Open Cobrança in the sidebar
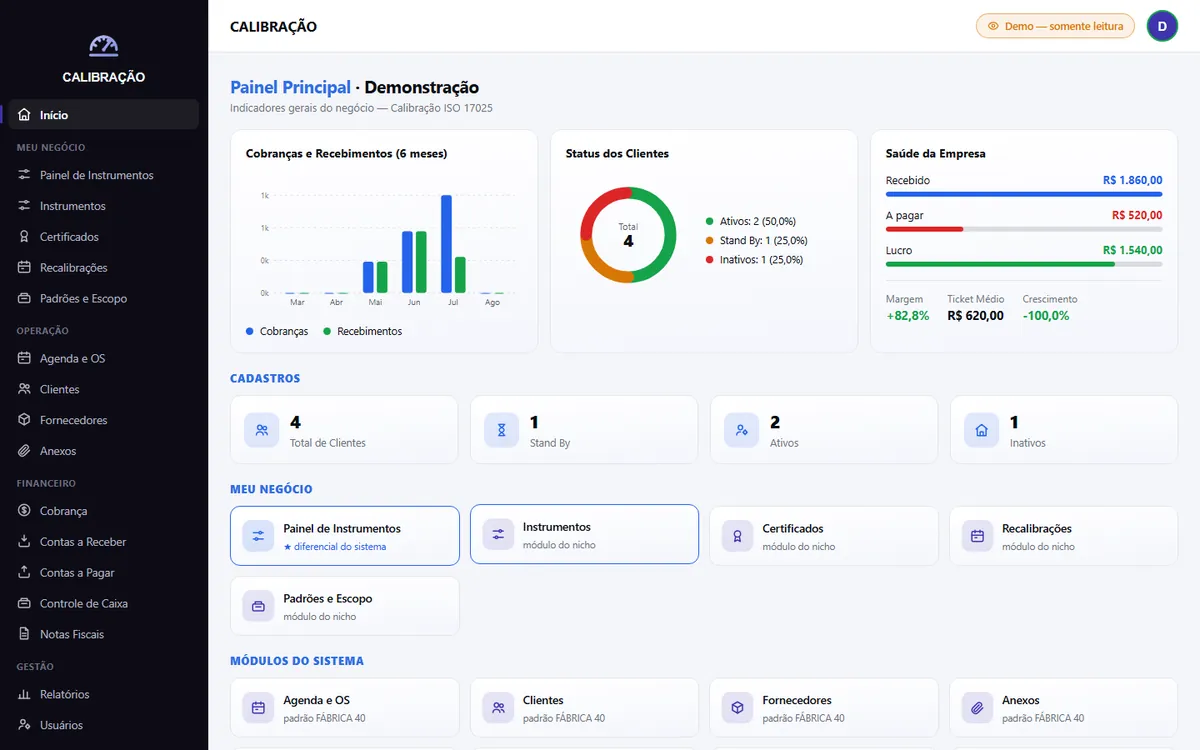This screenshot has width=1200, height=750. tap(104, 511)
